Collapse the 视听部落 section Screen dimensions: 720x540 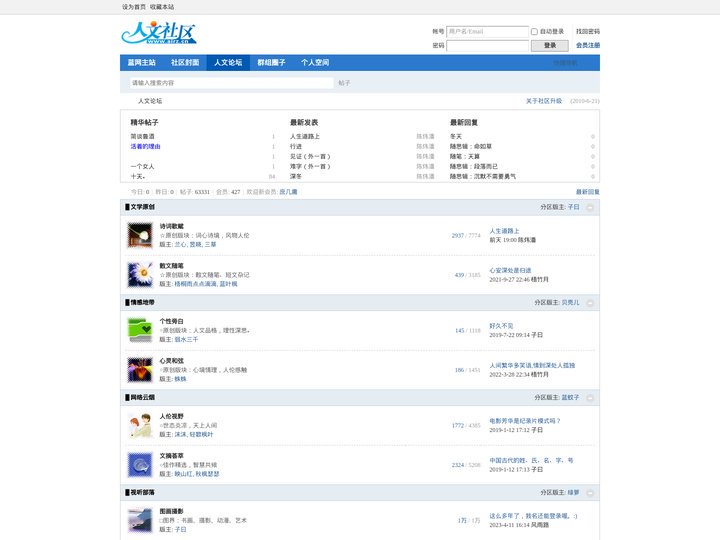click(590, 493)
